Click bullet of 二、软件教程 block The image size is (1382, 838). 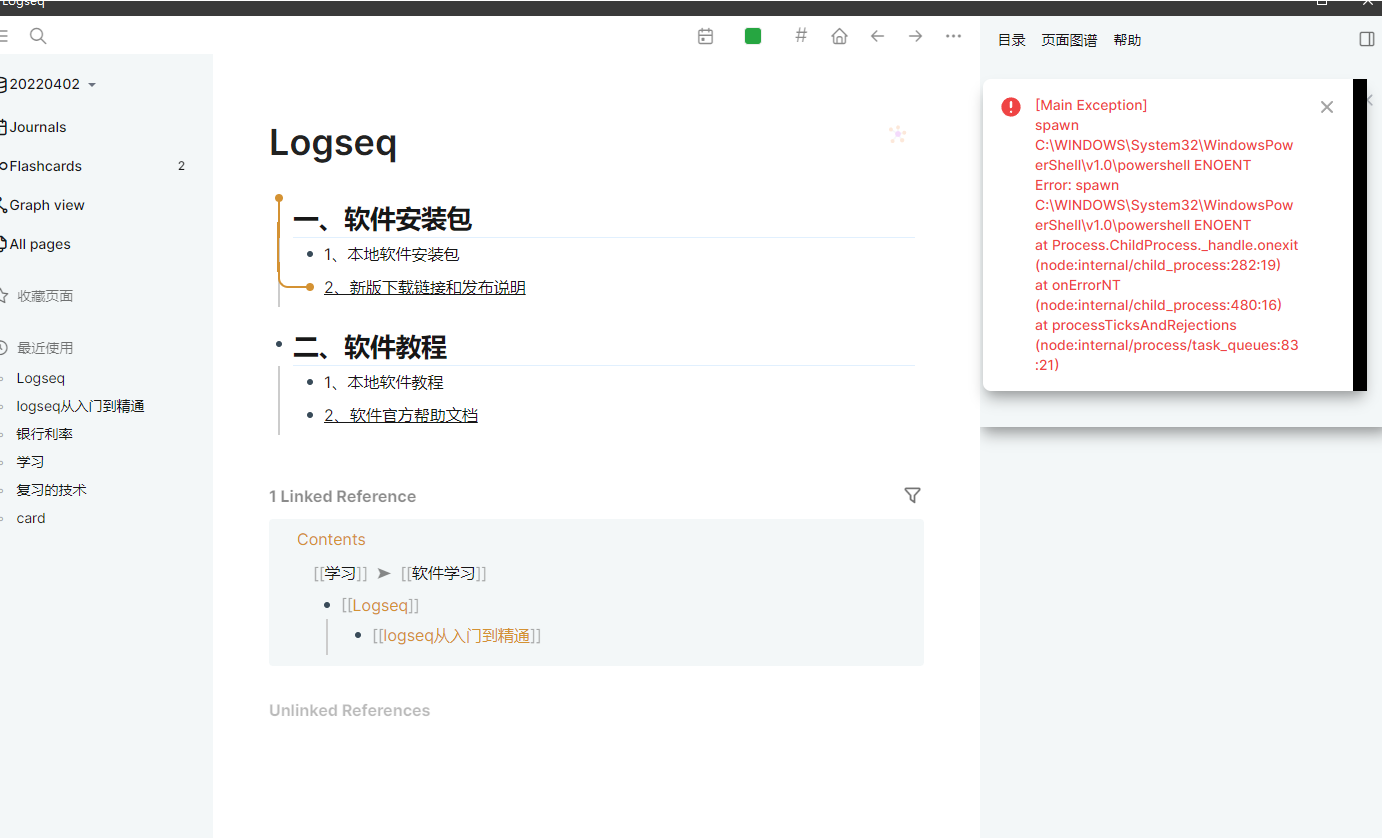[x=279, y=344]
